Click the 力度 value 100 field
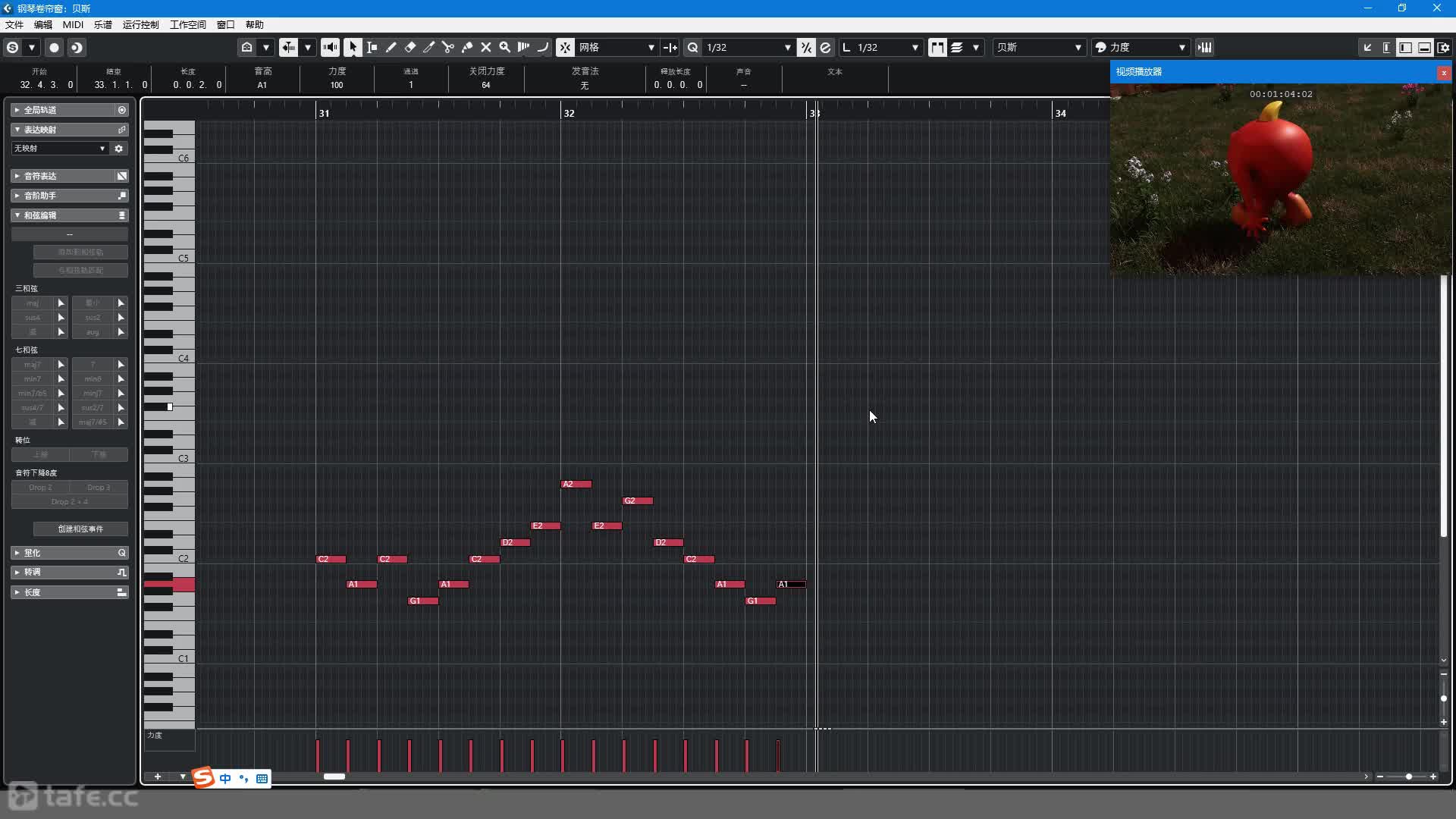Image resolution: width=1456 pixels, height=819 pixels. click(337, 85)
